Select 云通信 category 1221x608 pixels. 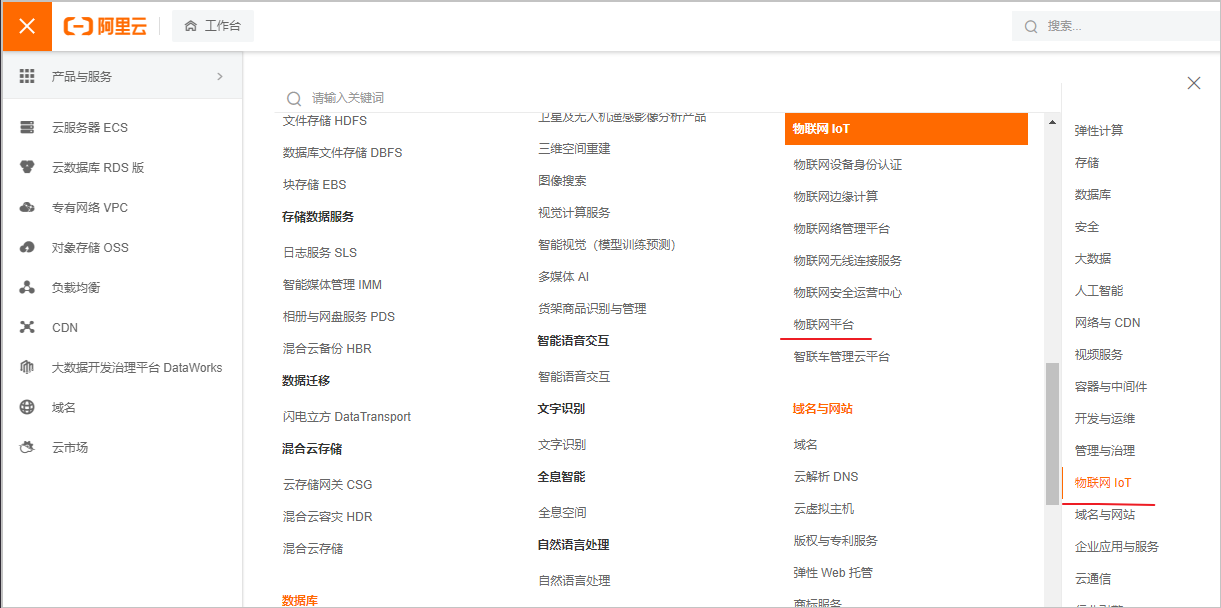(1093, 578)
